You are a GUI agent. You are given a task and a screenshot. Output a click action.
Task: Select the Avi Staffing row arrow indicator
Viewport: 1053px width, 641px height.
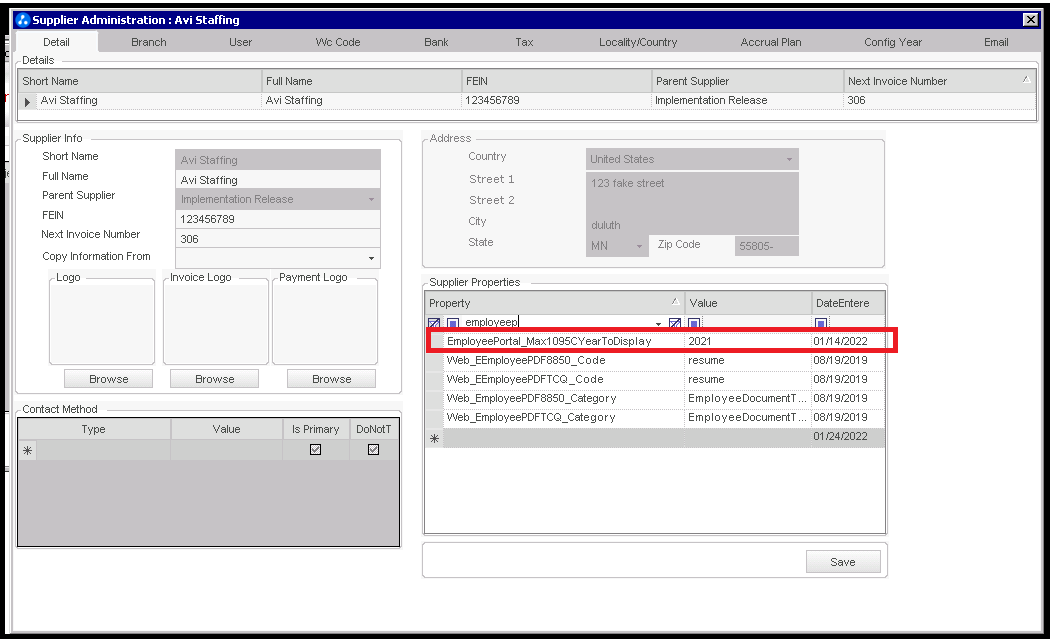tap(28, 101)
